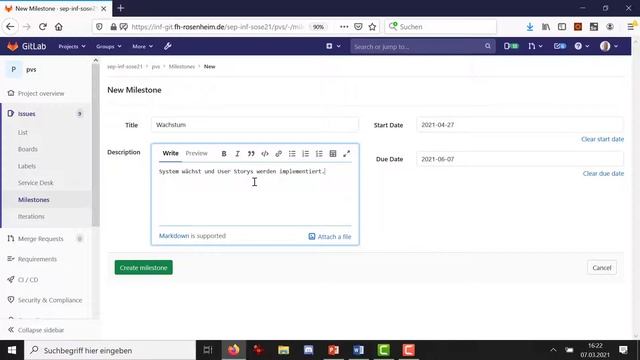Open the issues counter in top bar
640x360 pixels.
(511, 46)
